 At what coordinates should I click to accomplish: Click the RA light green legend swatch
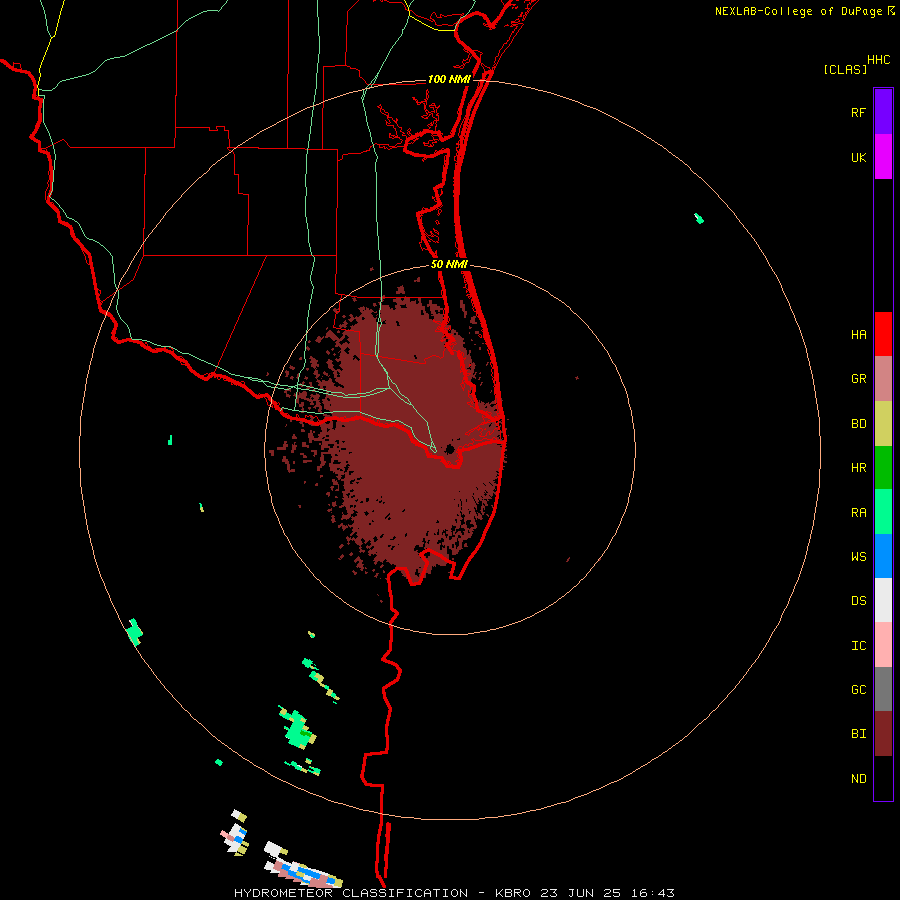(883, 512)
